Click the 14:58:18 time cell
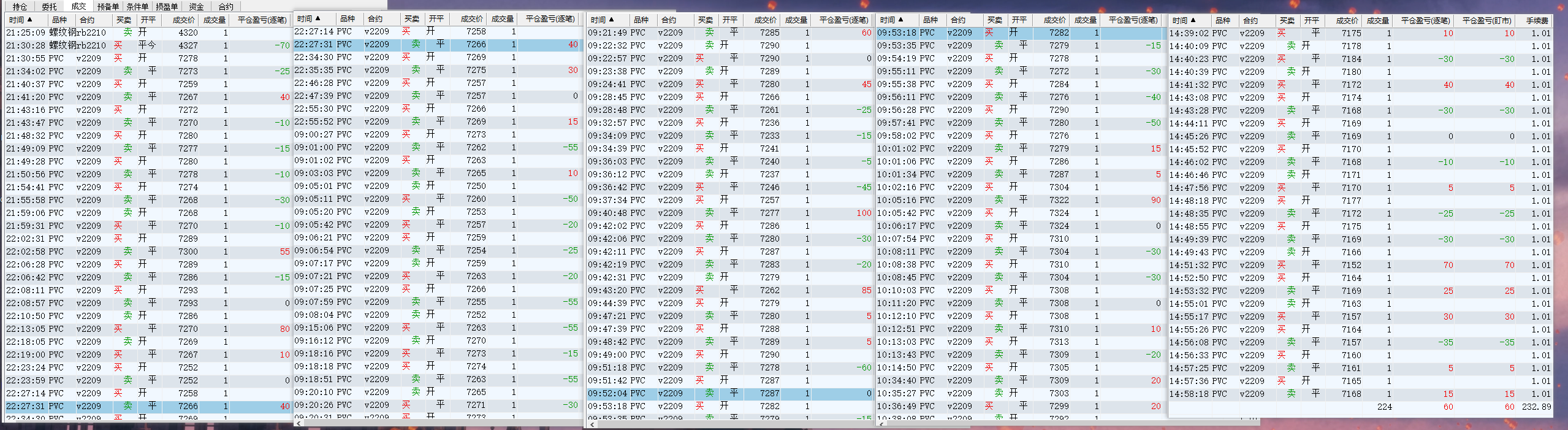 [x=1189, y=394]
